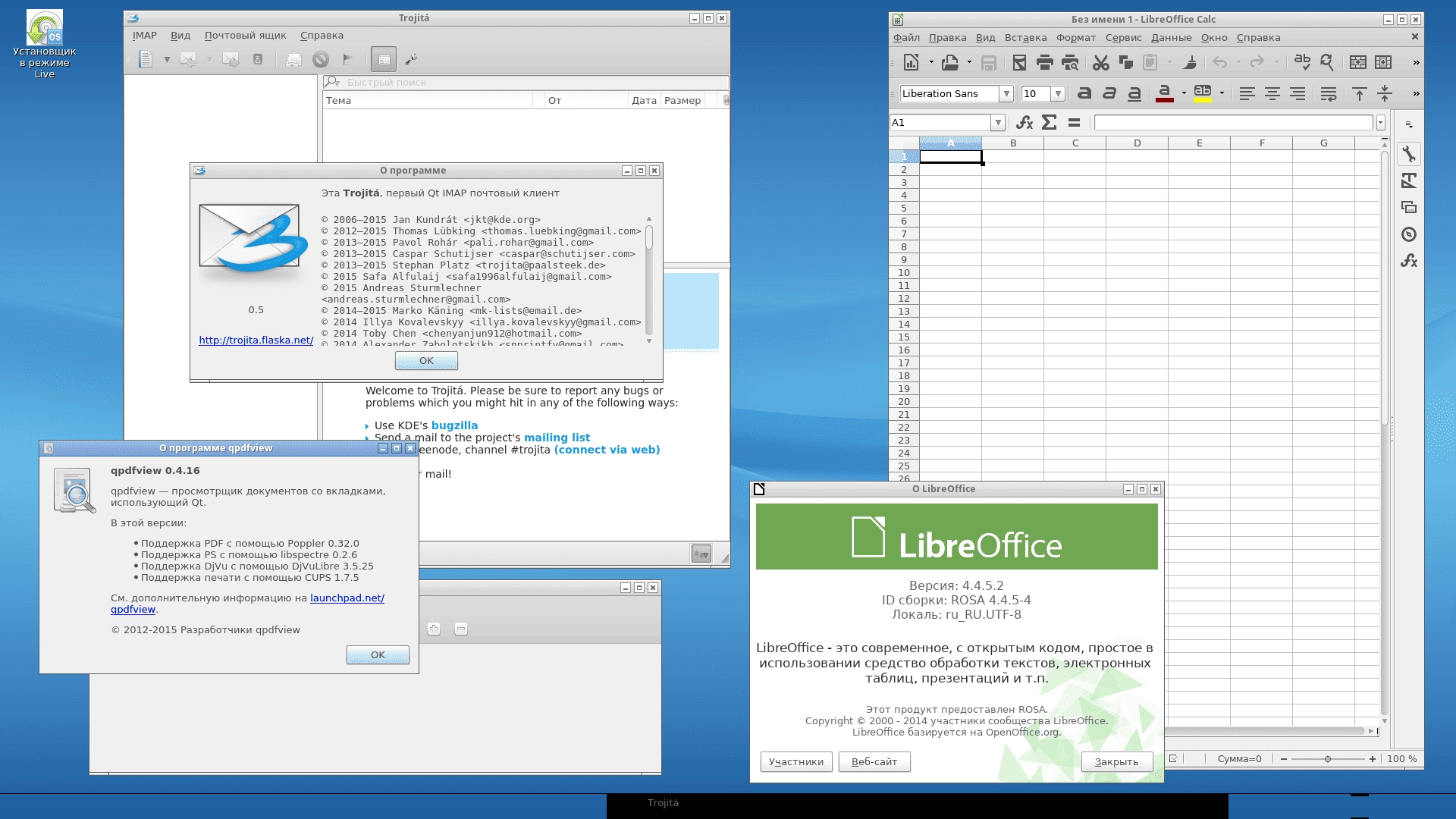Open font color dropdown arrow
Viewport: 1456px width, 819px height.
tap(1184, 93)
